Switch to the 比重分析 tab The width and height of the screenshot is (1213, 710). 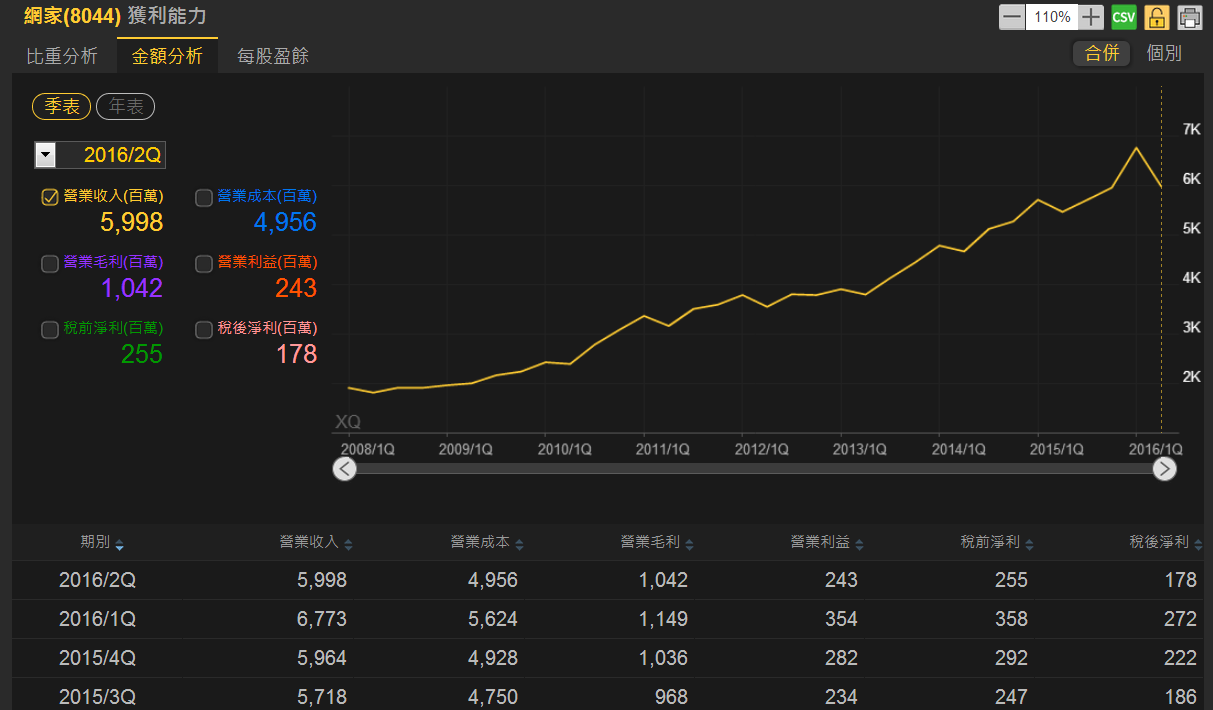click(62, 56)
